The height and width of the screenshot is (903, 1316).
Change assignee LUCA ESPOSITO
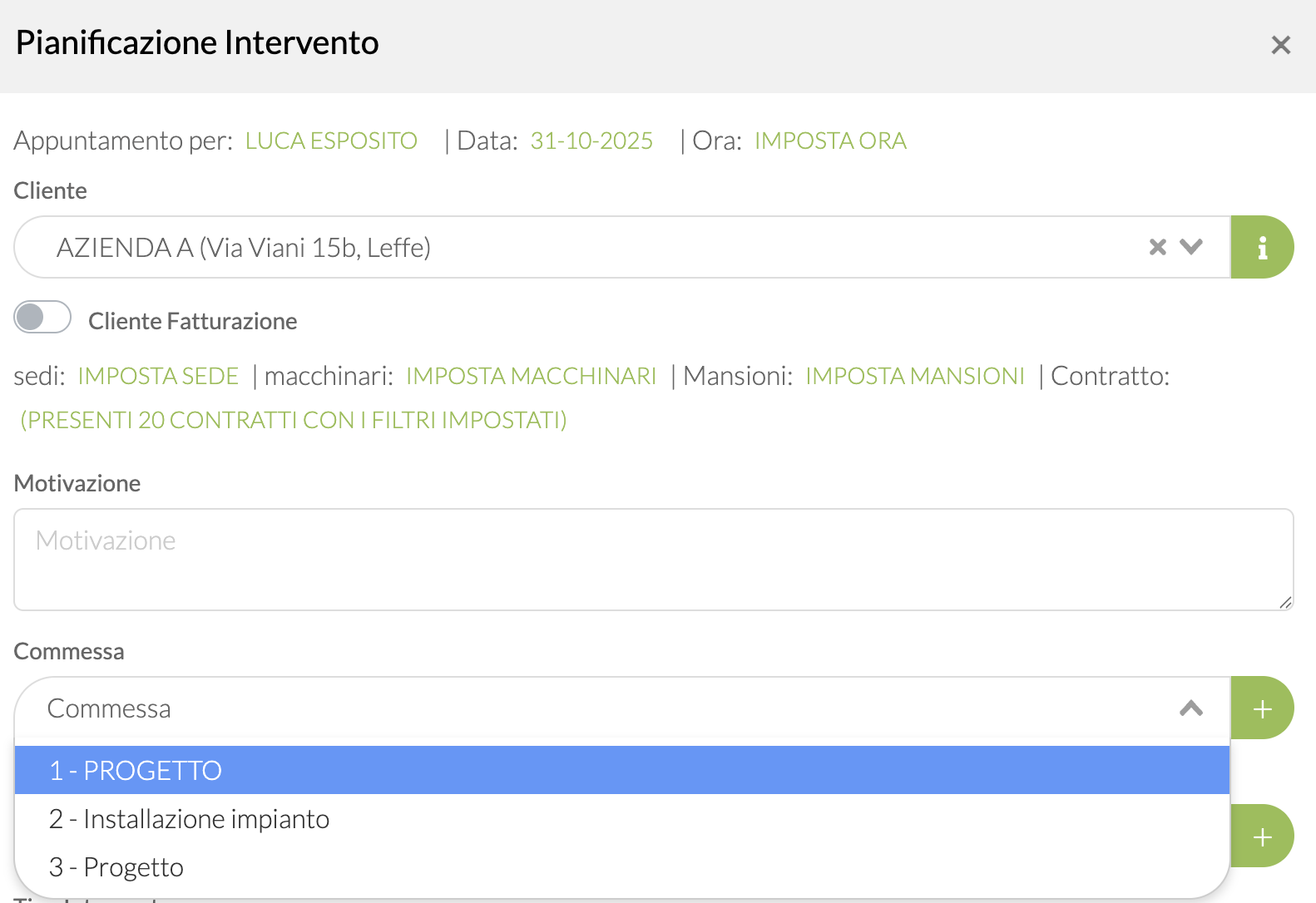[331, 141]
